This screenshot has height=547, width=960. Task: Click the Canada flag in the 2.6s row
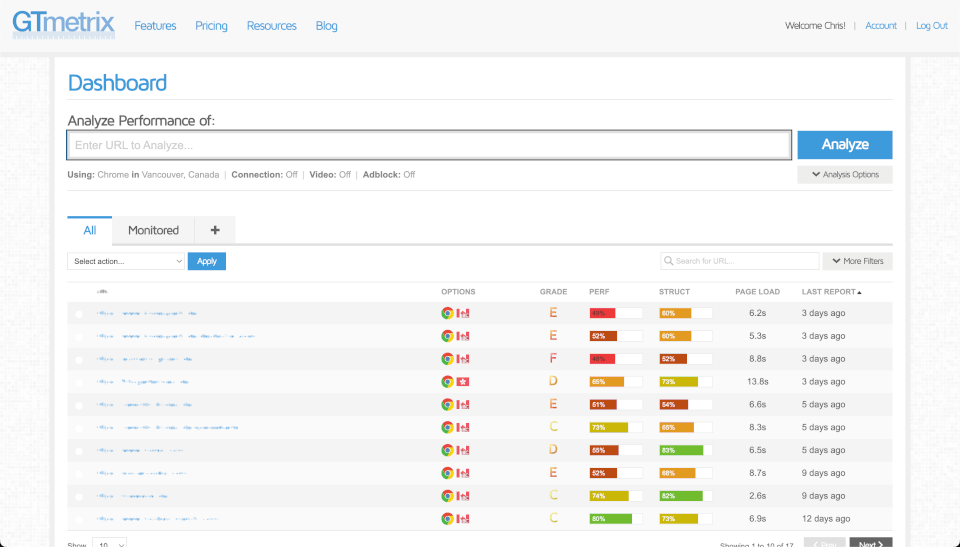(463, 496)
